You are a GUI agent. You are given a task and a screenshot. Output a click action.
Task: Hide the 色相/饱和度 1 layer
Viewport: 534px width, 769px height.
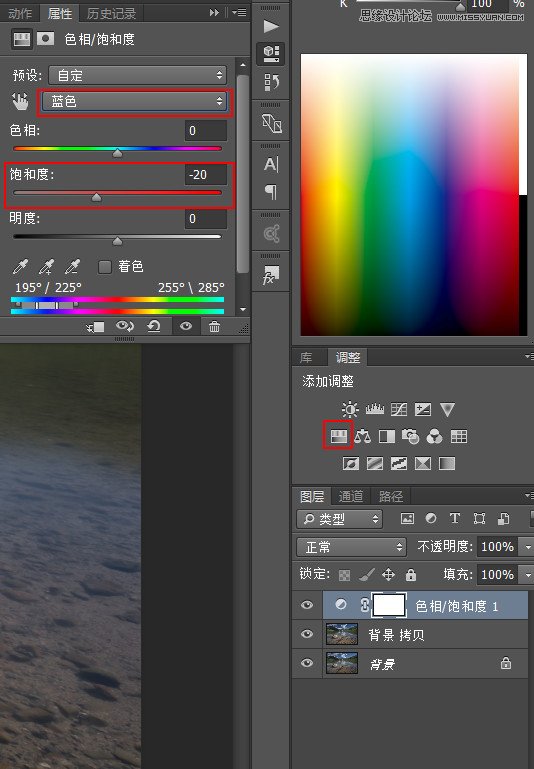(307, 605)
